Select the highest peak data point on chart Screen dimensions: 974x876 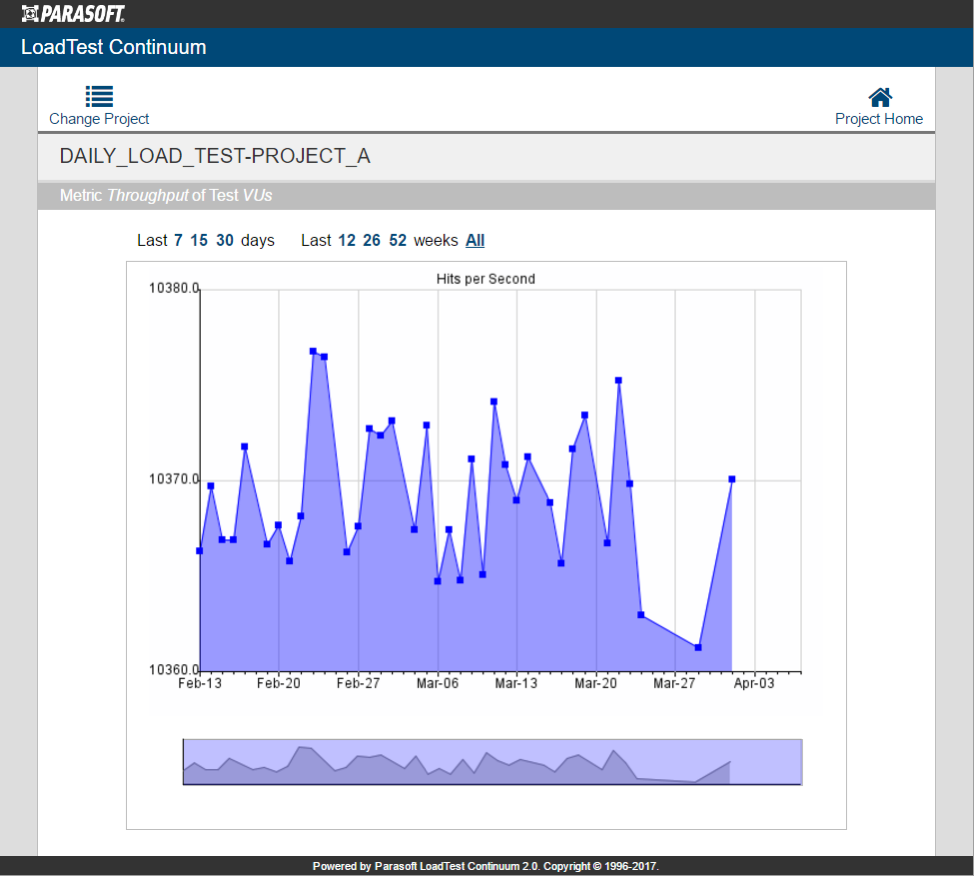(x=313, y=351)
